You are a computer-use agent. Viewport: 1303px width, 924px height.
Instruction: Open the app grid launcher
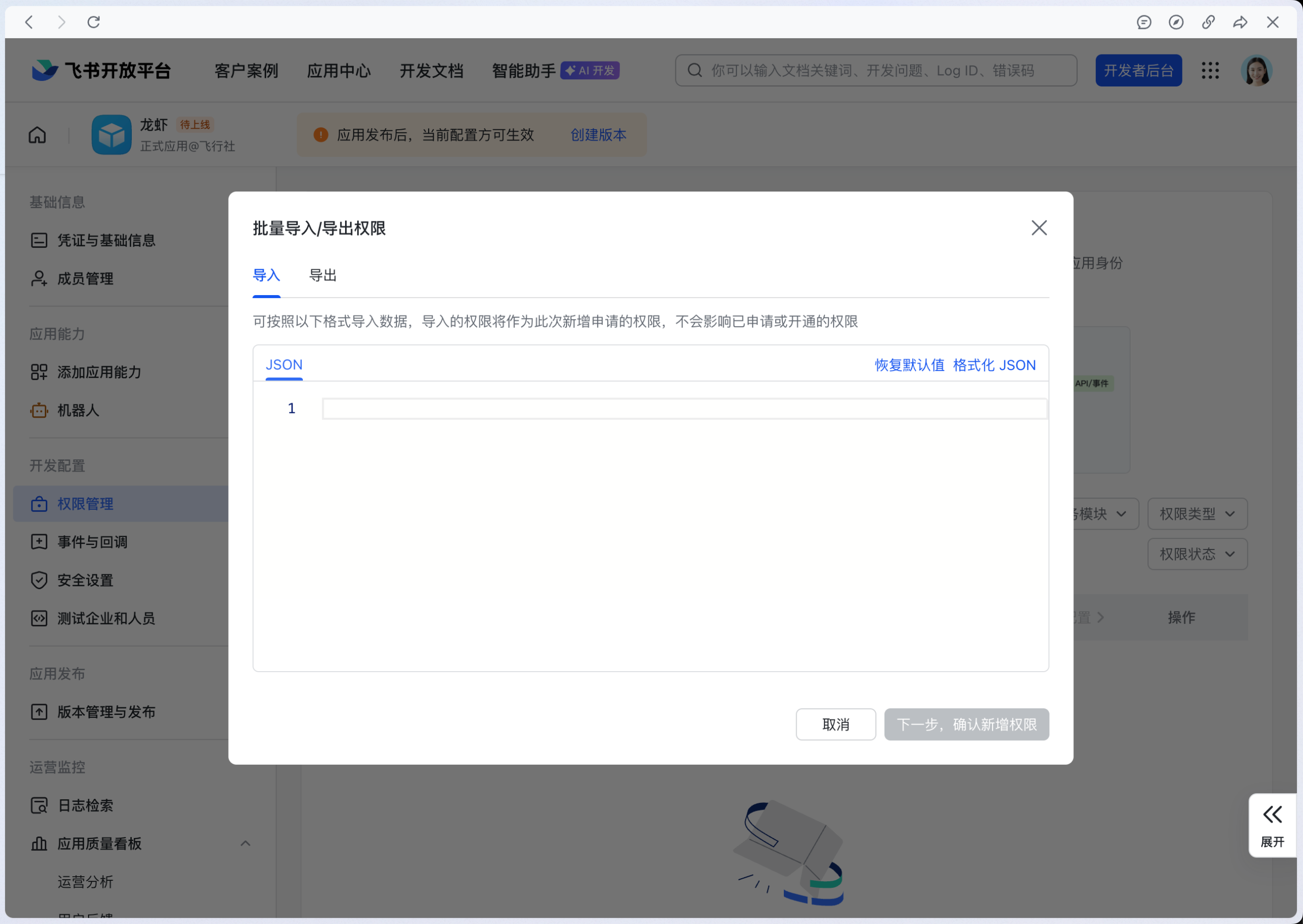click(1210, 70)
